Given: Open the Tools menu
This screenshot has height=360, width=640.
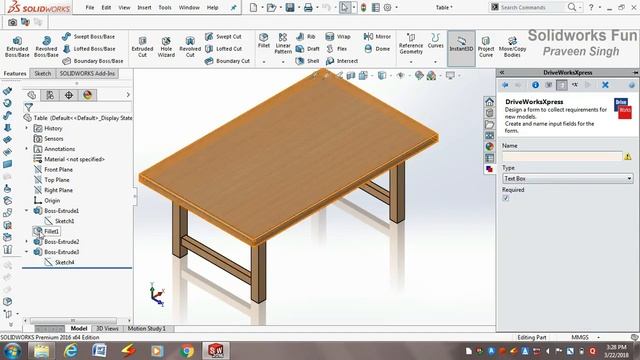Looking at the screenshot, I should [x=165, y=7].
